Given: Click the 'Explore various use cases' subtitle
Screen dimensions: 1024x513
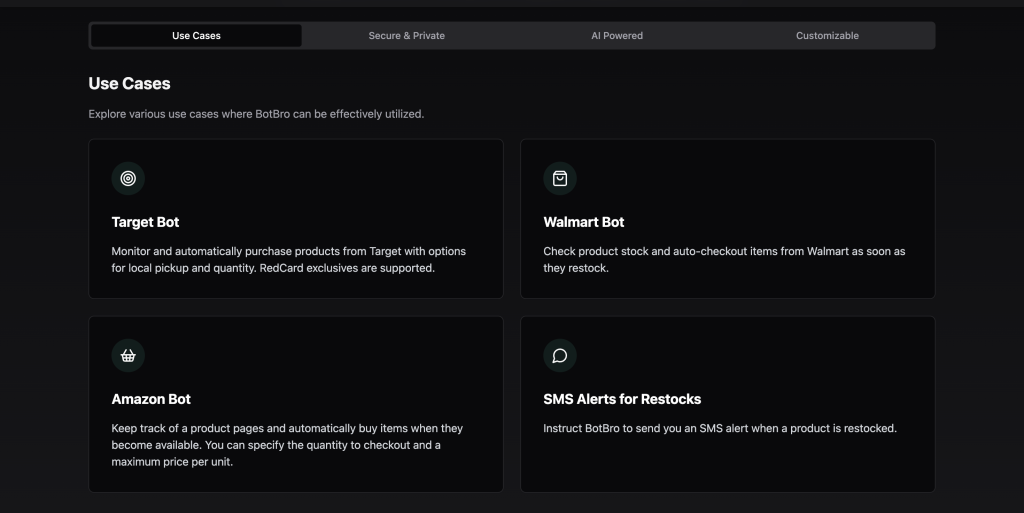Looking at the screenshot, I should pos(256,114).
